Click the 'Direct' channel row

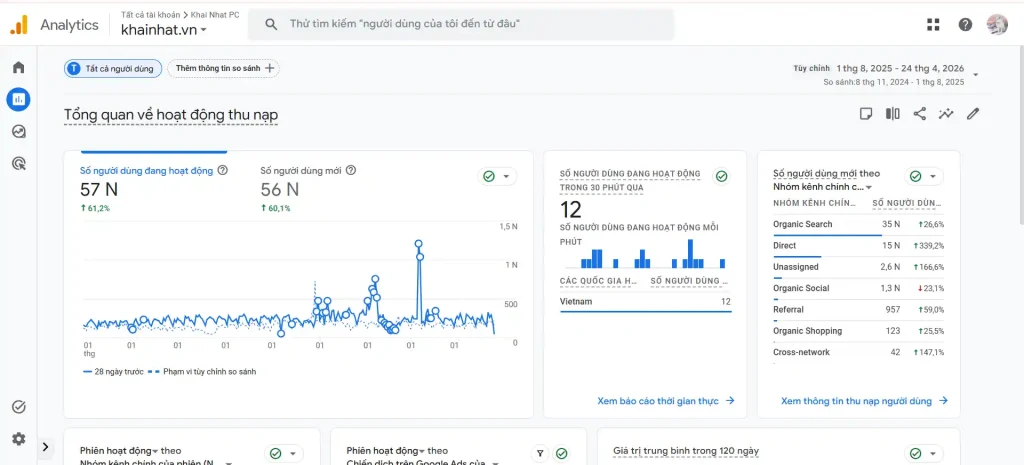(x=858, y=246)
